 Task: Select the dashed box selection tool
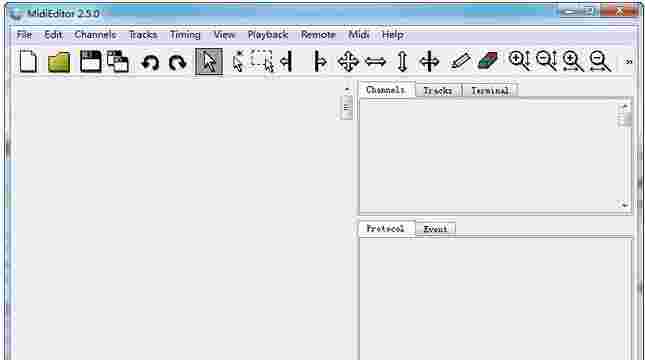click(262, 61)
